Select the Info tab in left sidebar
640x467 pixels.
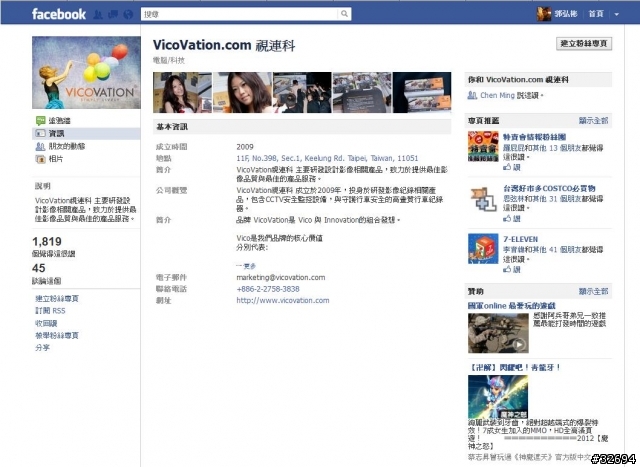click(86, 133)
